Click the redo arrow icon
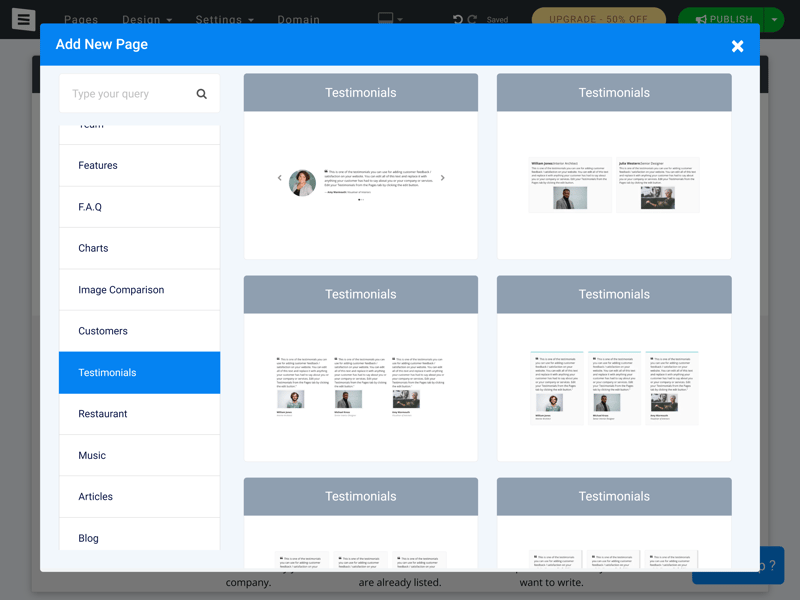This screenshot has width=800, height=600. [x=472, y=19]
